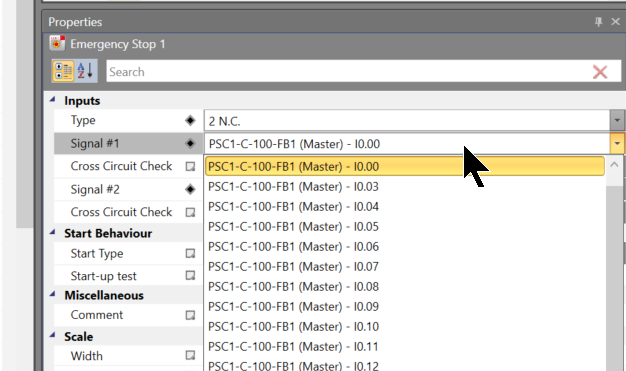Select Master I0.03 from list
Screen dimensions: 626x371
(404, 186)
